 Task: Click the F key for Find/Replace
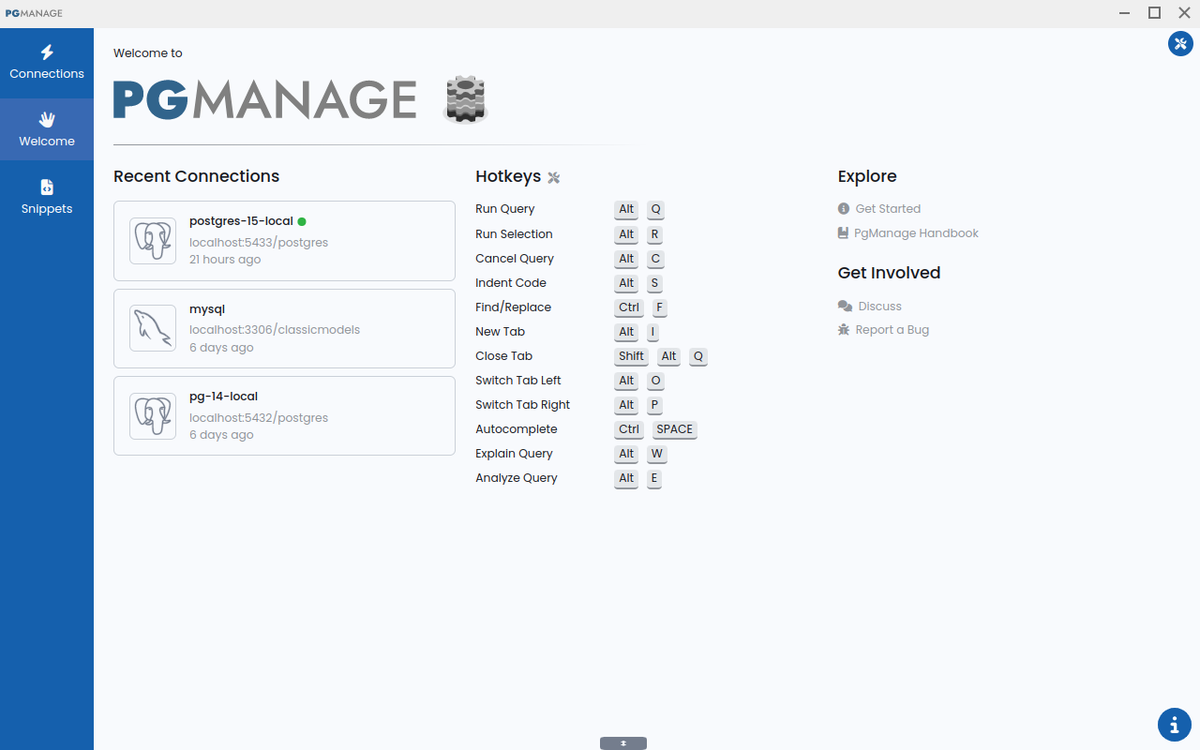(659, 308)
